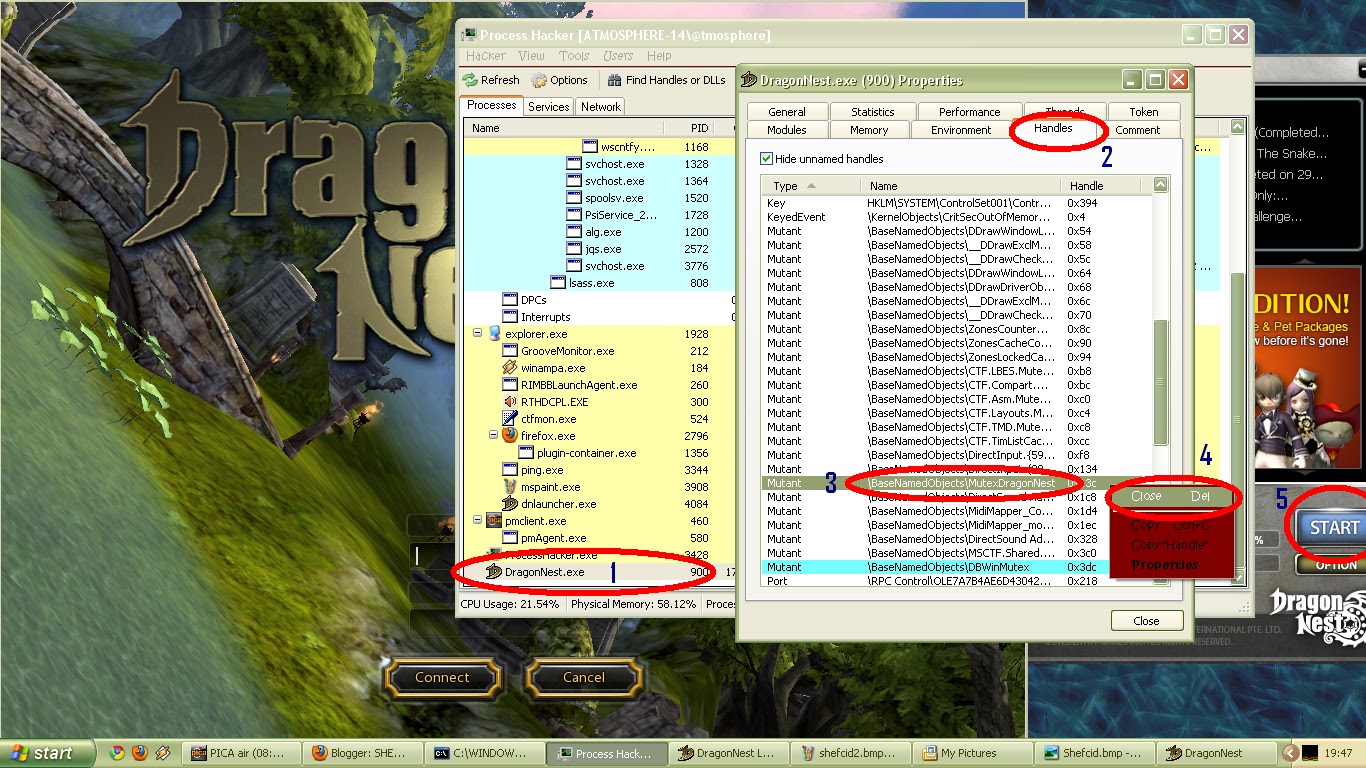
Task: Click the mspaint.exe paint cup icon
Action: tap(510, 487)
